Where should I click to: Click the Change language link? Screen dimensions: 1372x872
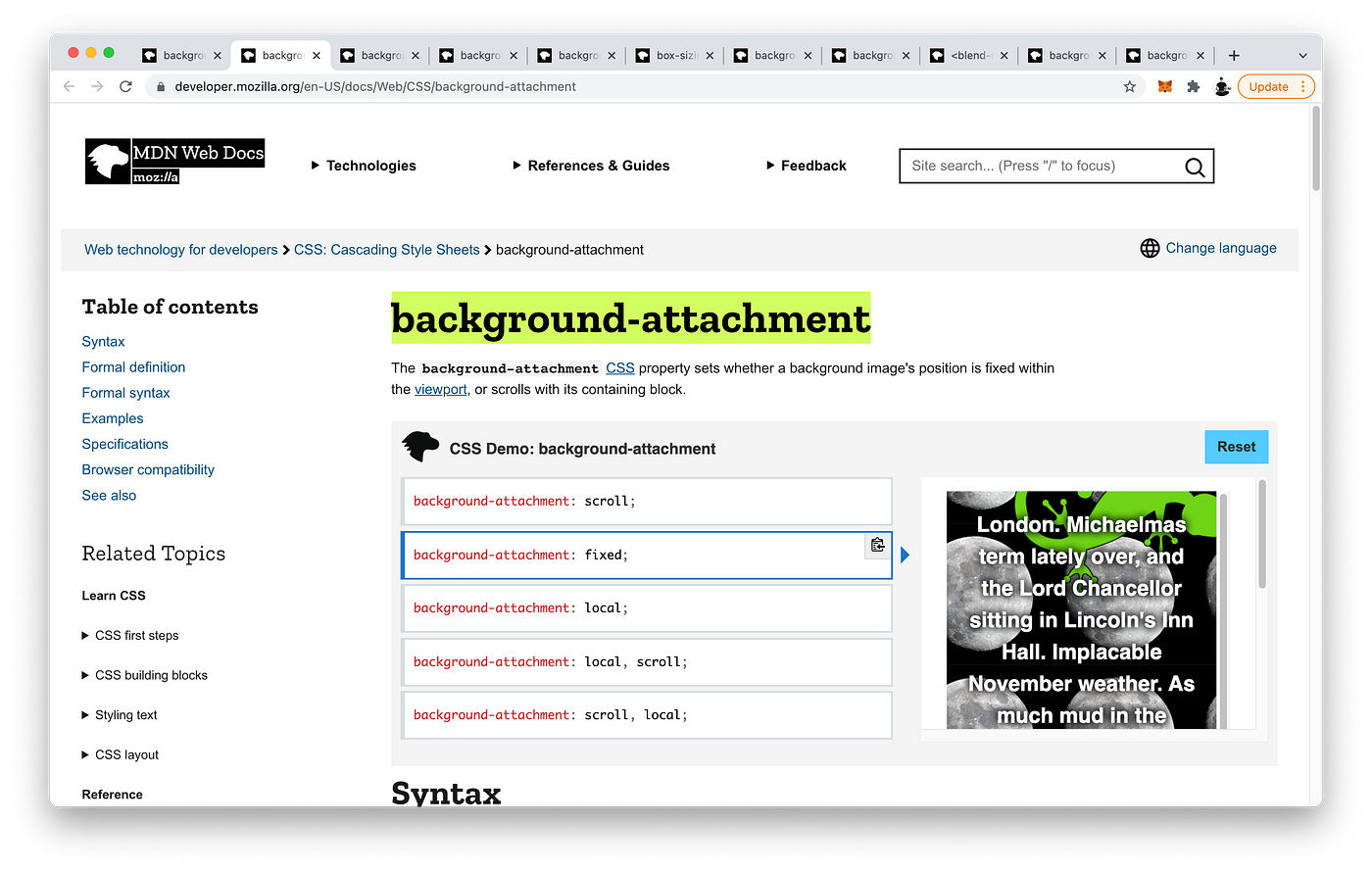tap(1221, 248)
